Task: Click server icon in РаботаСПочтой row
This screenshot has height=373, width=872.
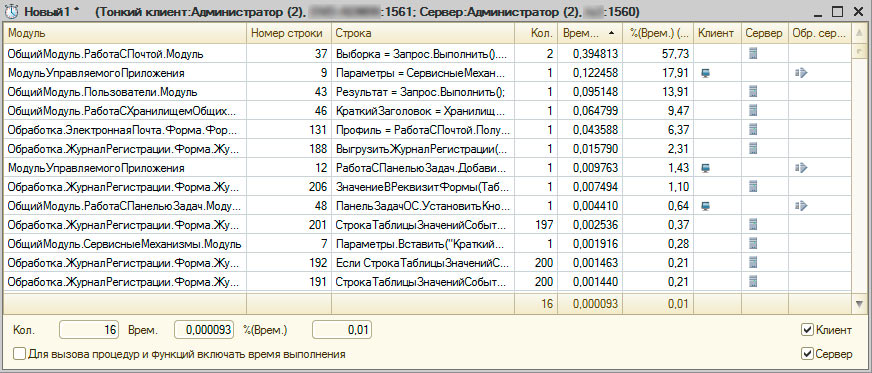Action: (754, 54)
